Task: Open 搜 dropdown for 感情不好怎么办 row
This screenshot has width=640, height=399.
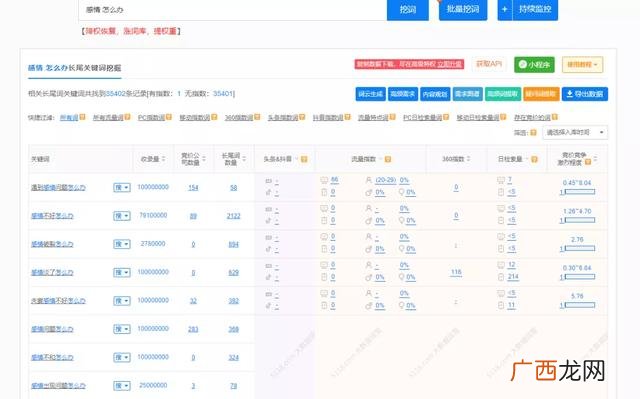Action: 122,215
